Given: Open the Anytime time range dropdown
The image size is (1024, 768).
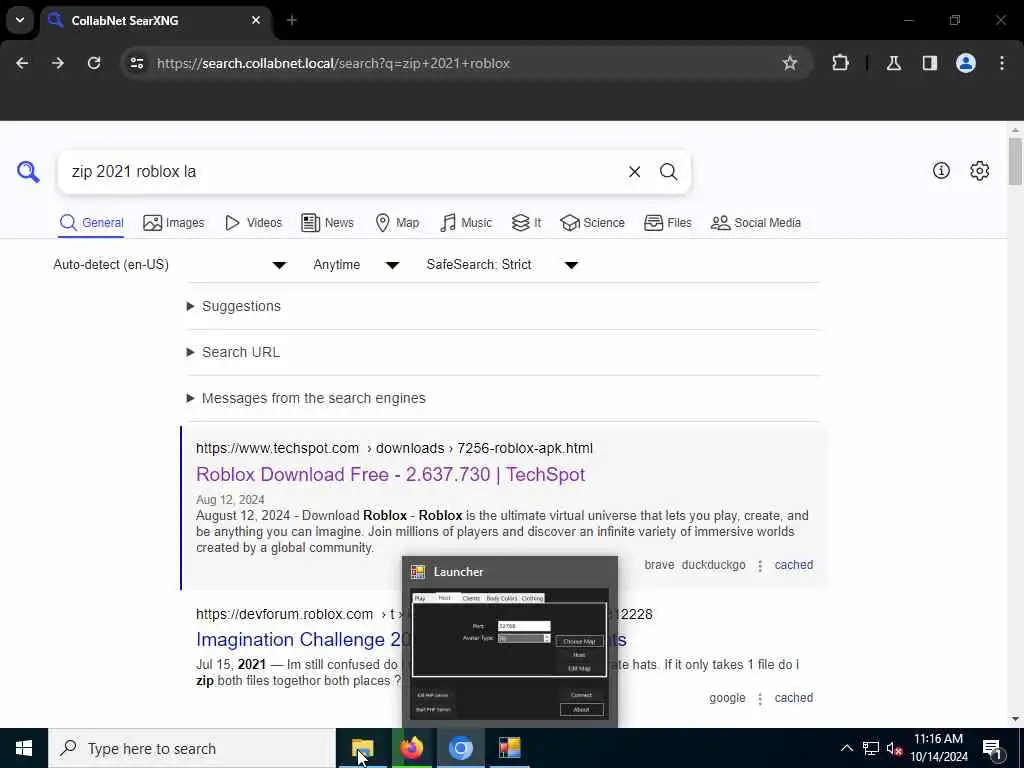Looking at the screenshot, I should pyautogui.click(x=356, y=264).
